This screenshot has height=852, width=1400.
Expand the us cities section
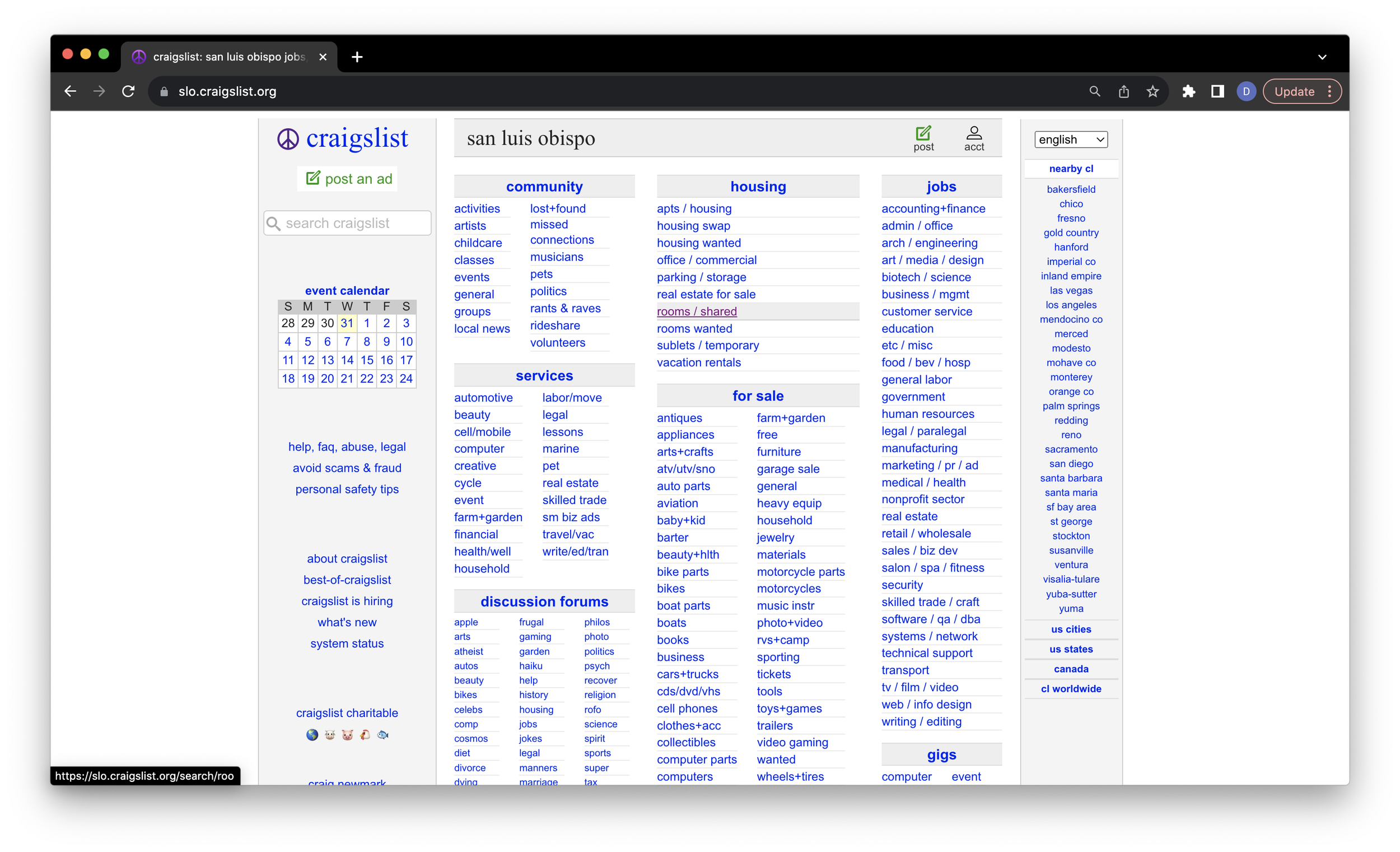tap(1071, 629)
